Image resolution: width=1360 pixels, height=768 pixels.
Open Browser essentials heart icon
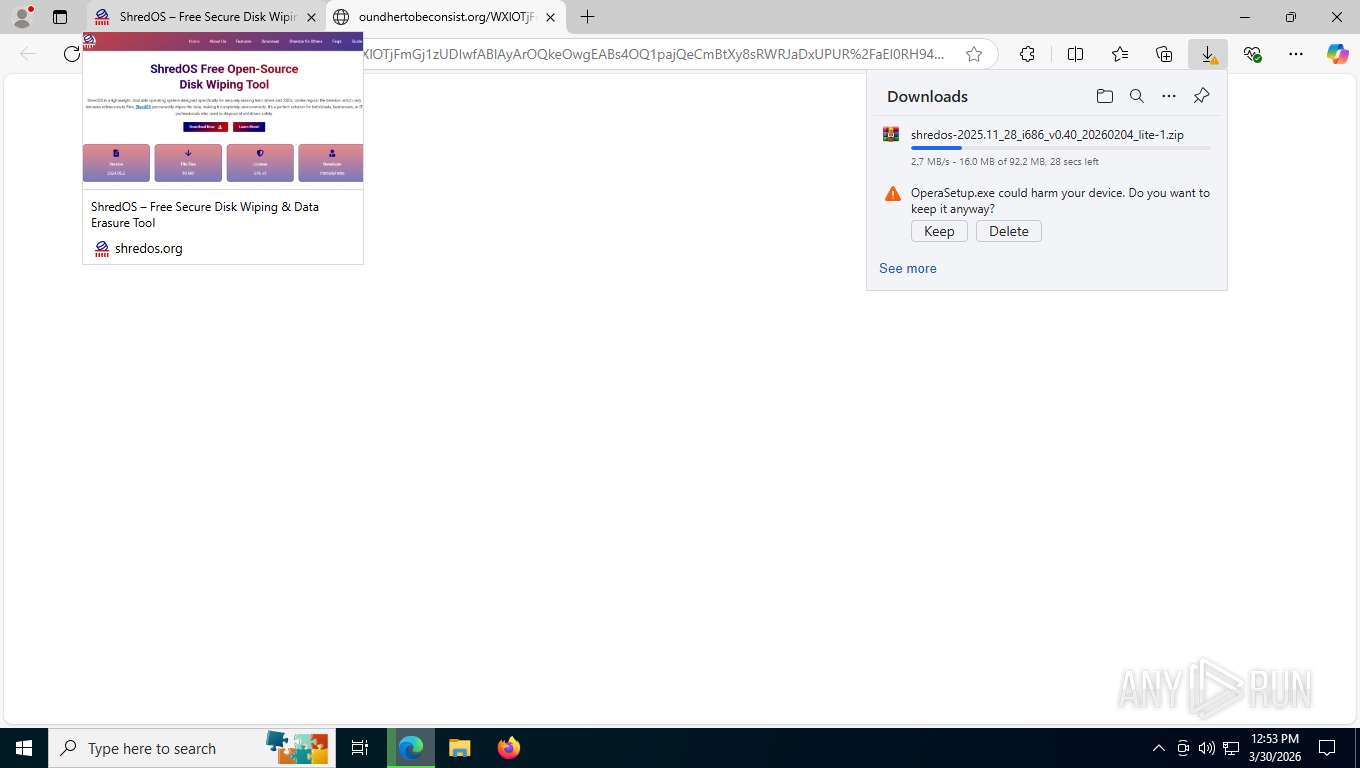(1252, 54)
